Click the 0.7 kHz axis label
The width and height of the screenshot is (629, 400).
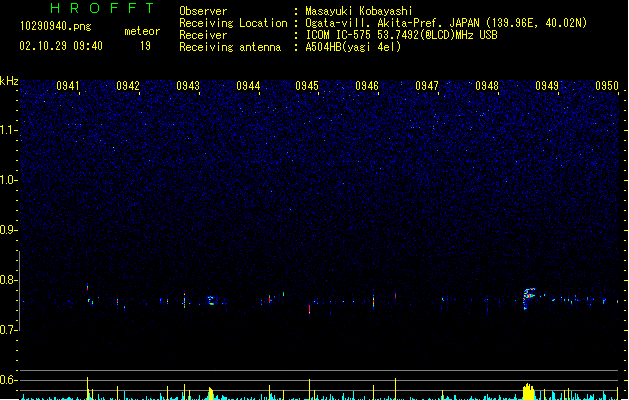click(x=8, y=330)
